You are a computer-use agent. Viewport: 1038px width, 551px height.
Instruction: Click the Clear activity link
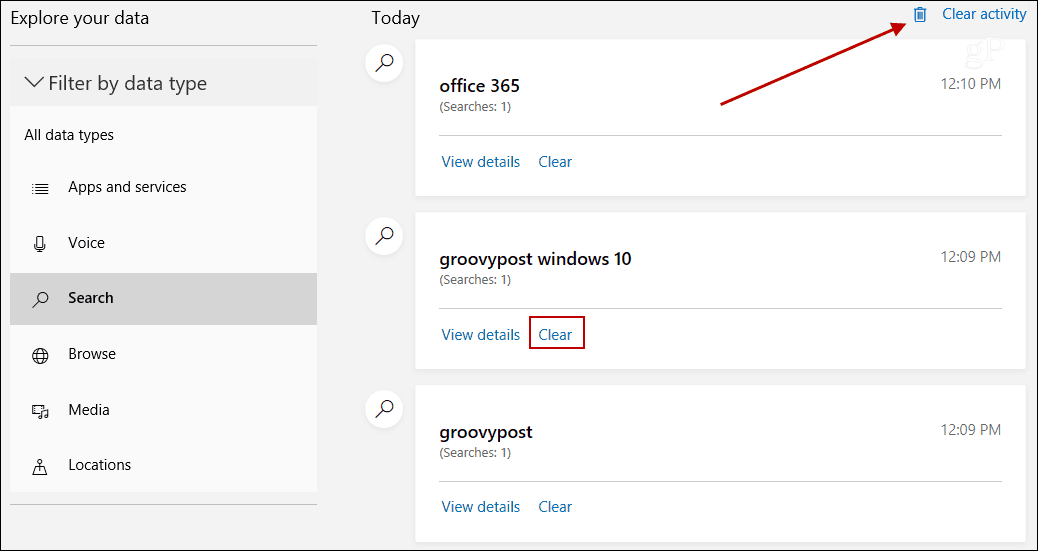pos(984,14)
